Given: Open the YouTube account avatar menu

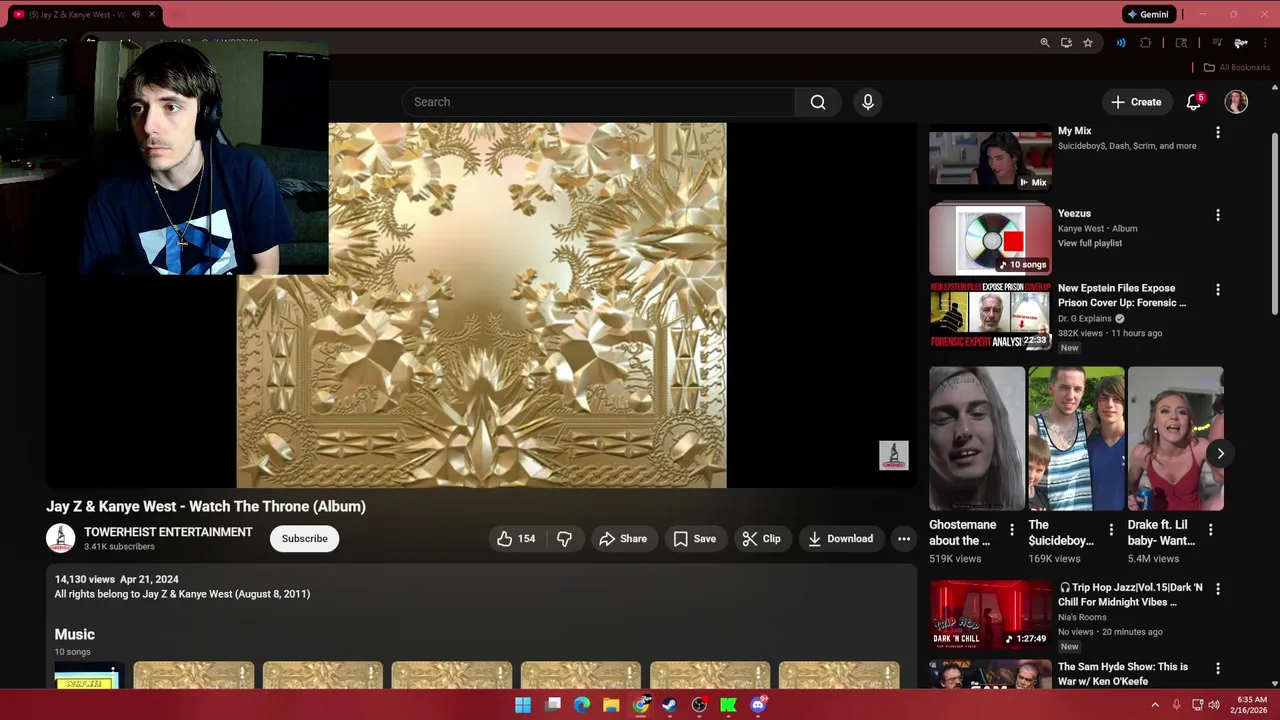Looking at the screenshot, I should point(1236,102).
